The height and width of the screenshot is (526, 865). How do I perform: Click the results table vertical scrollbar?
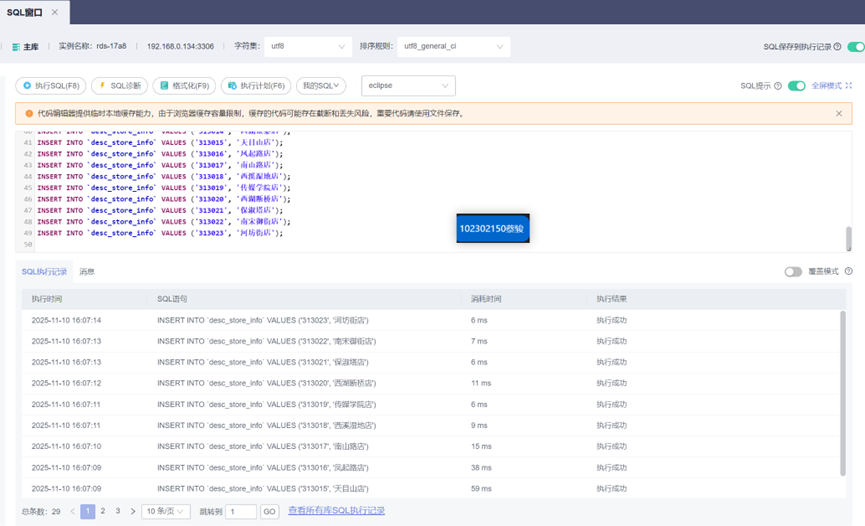pyautogui.click(x=842, y=393)
